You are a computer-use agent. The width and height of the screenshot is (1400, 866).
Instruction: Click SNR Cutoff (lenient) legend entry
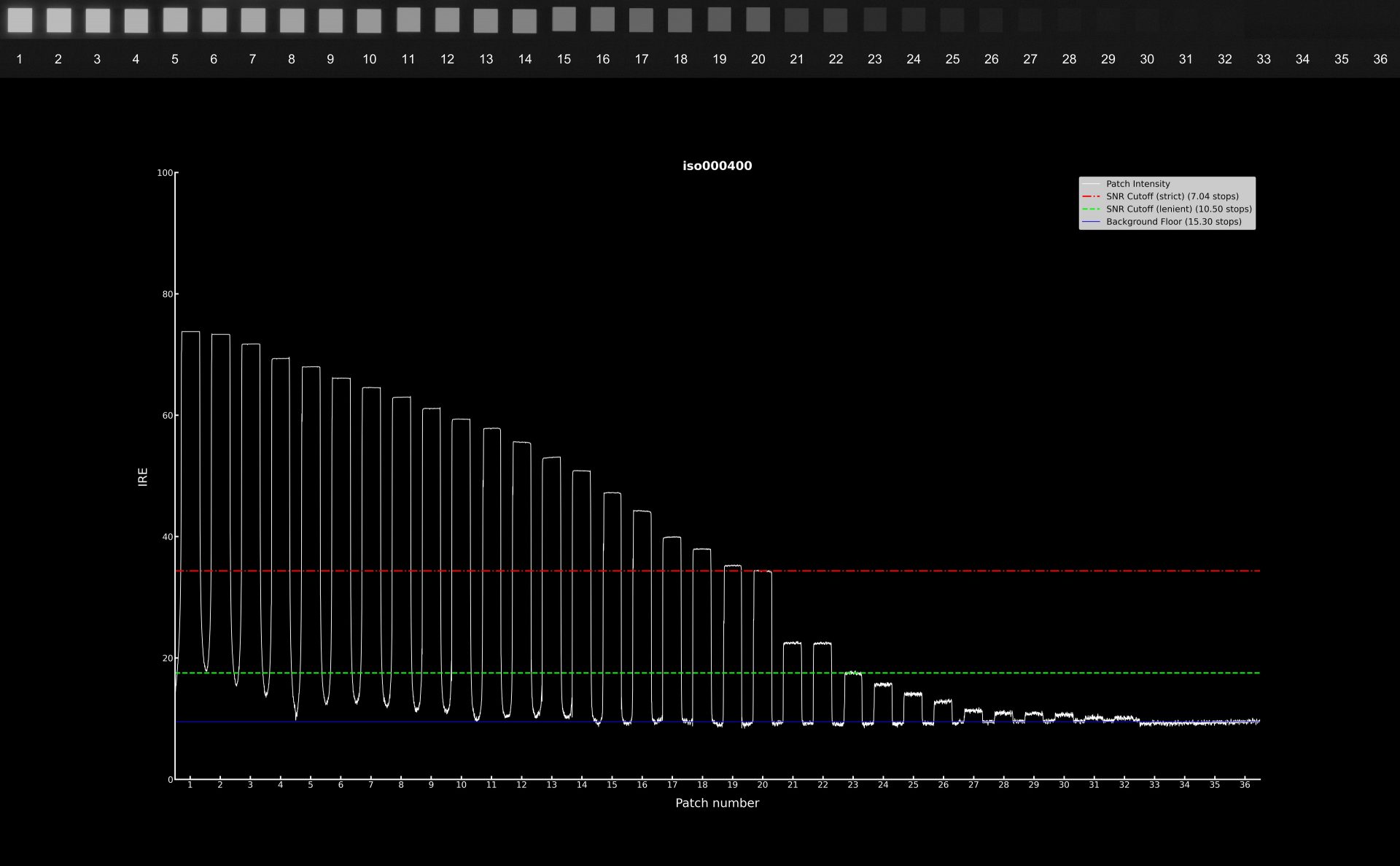click(x=1178, y=209)
